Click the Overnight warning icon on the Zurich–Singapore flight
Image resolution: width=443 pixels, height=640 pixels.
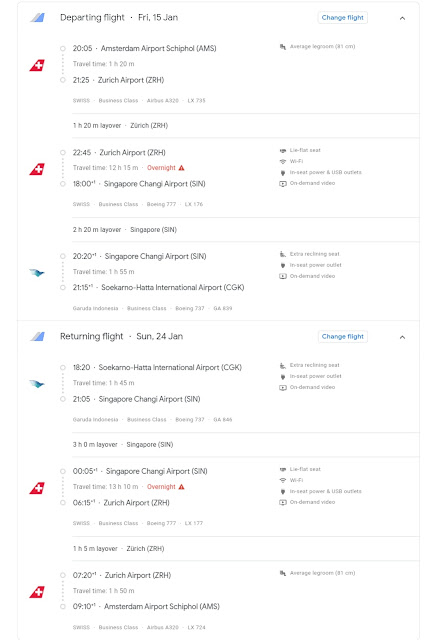coord(182,168)
